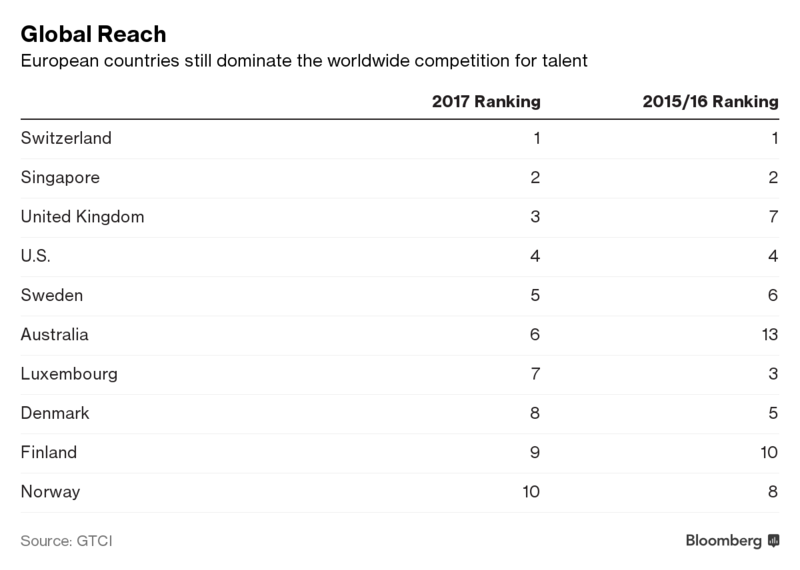800x570 pixels.
Task: Click the Norway row label
Action: tap(50, 493)
